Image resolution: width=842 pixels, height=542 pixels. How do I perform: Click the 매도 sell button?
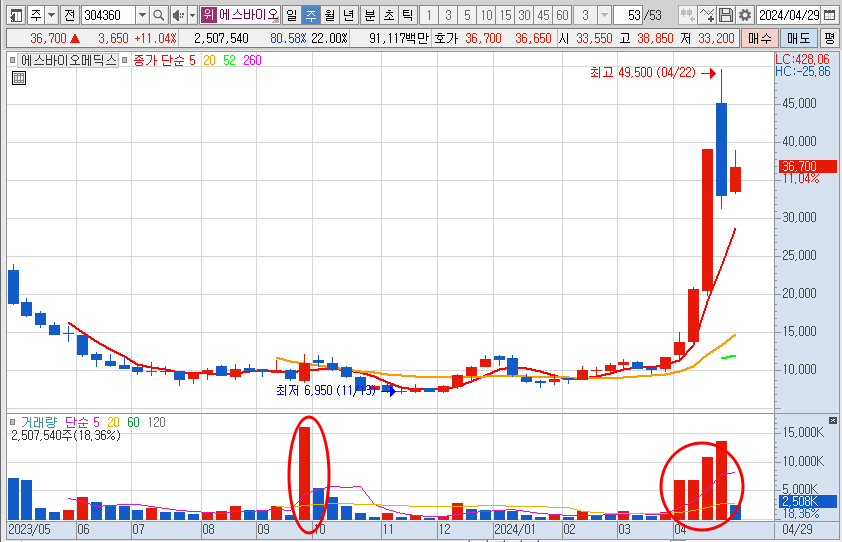point(798,39)
